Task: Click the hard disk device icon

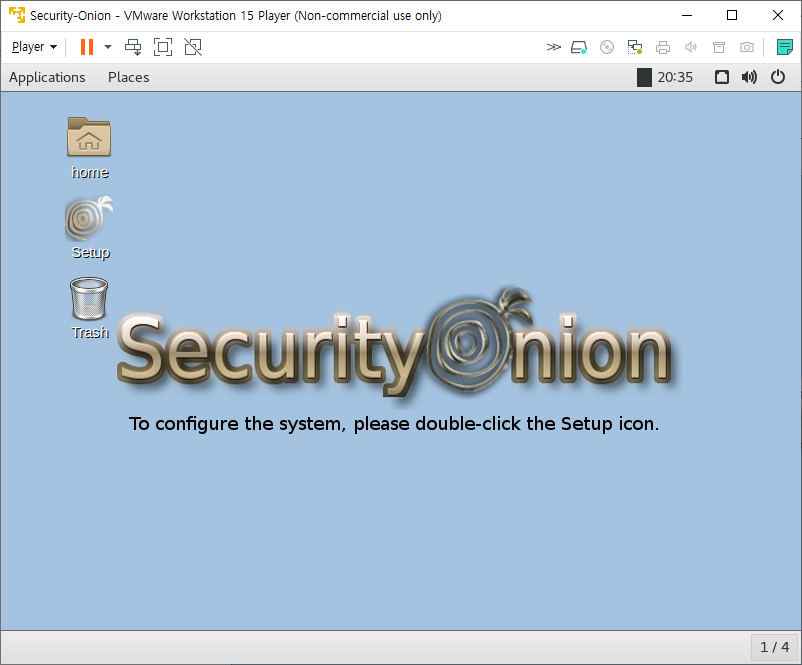Action: pos(578,48)
